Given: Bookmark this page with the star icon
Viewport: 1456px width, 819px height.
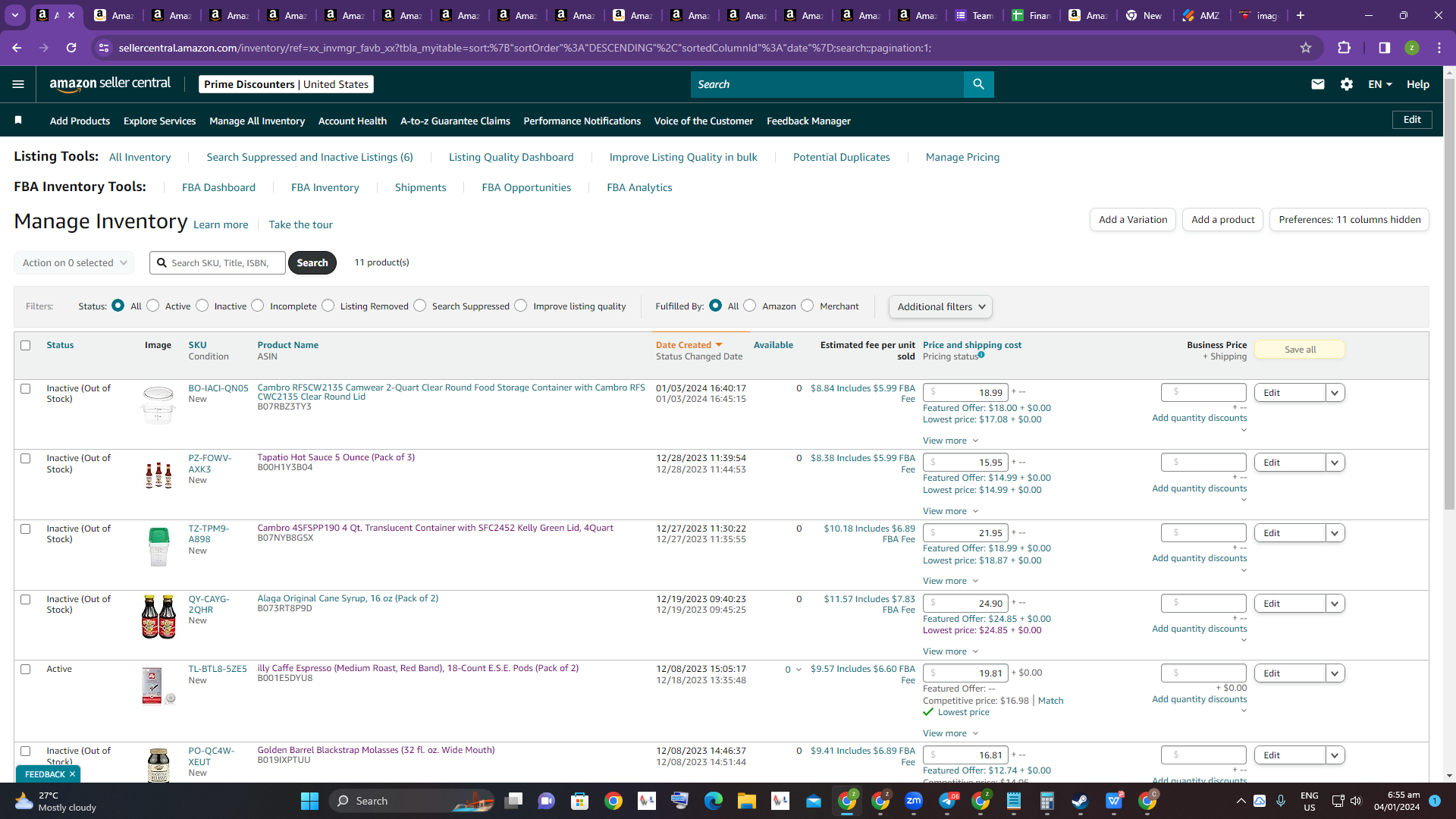Looking at the screenshot, I should (1306, 48).
